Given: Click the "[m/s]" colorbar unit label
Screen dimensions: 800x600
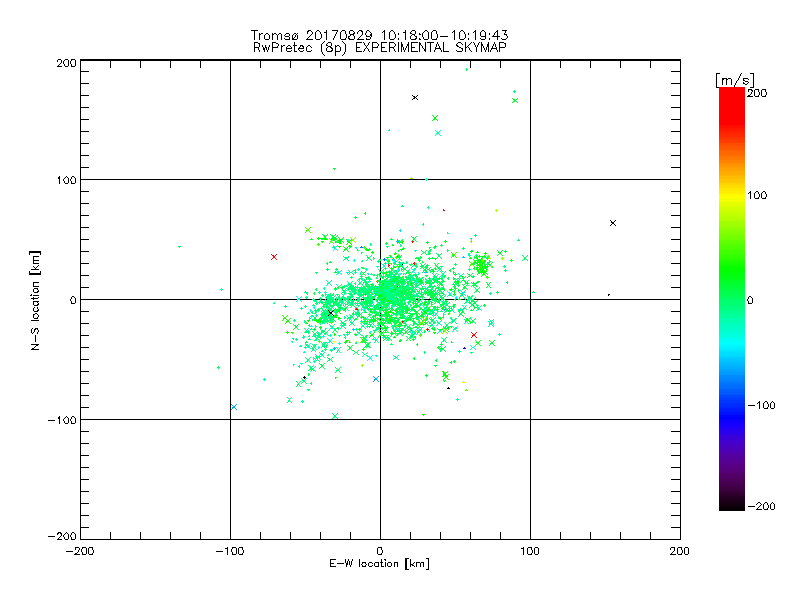Looking at the screenshot, I should pyautogui.click(x=734, y=80).
